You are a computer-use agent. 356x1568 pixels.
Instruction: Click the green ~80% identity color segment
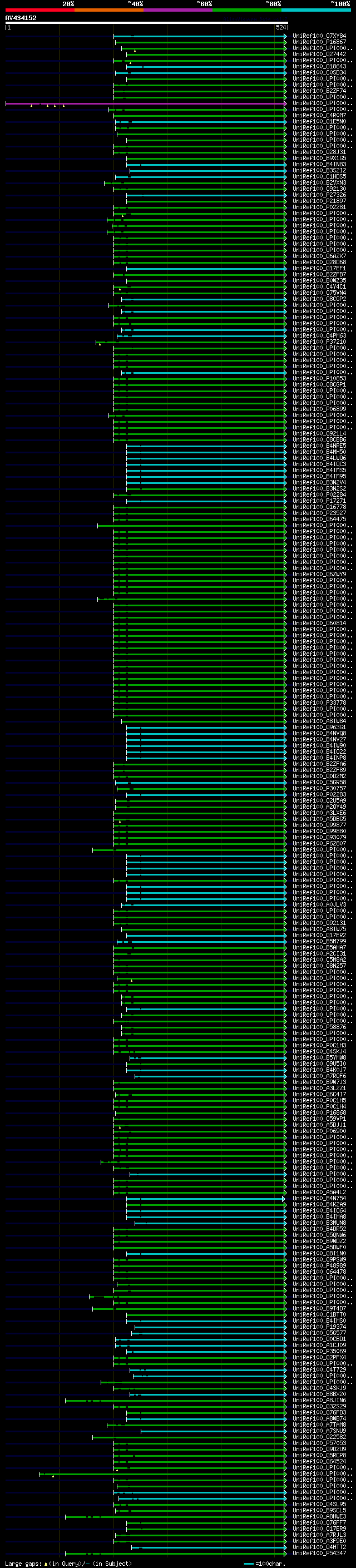coord(247,10)
